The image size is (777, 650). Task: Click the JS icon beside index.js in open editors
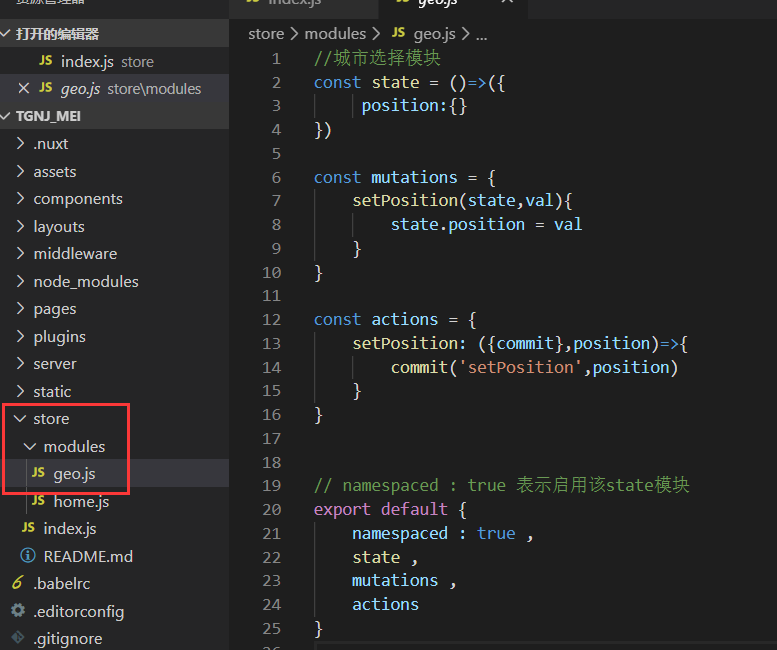(45, 61)
